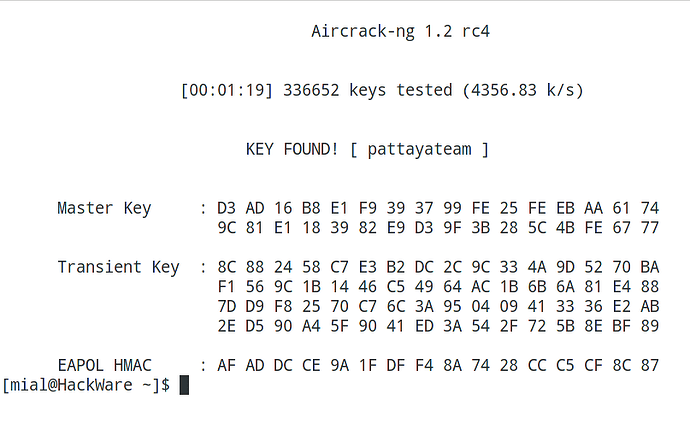Click the Transient Key label

click(118, 267)
